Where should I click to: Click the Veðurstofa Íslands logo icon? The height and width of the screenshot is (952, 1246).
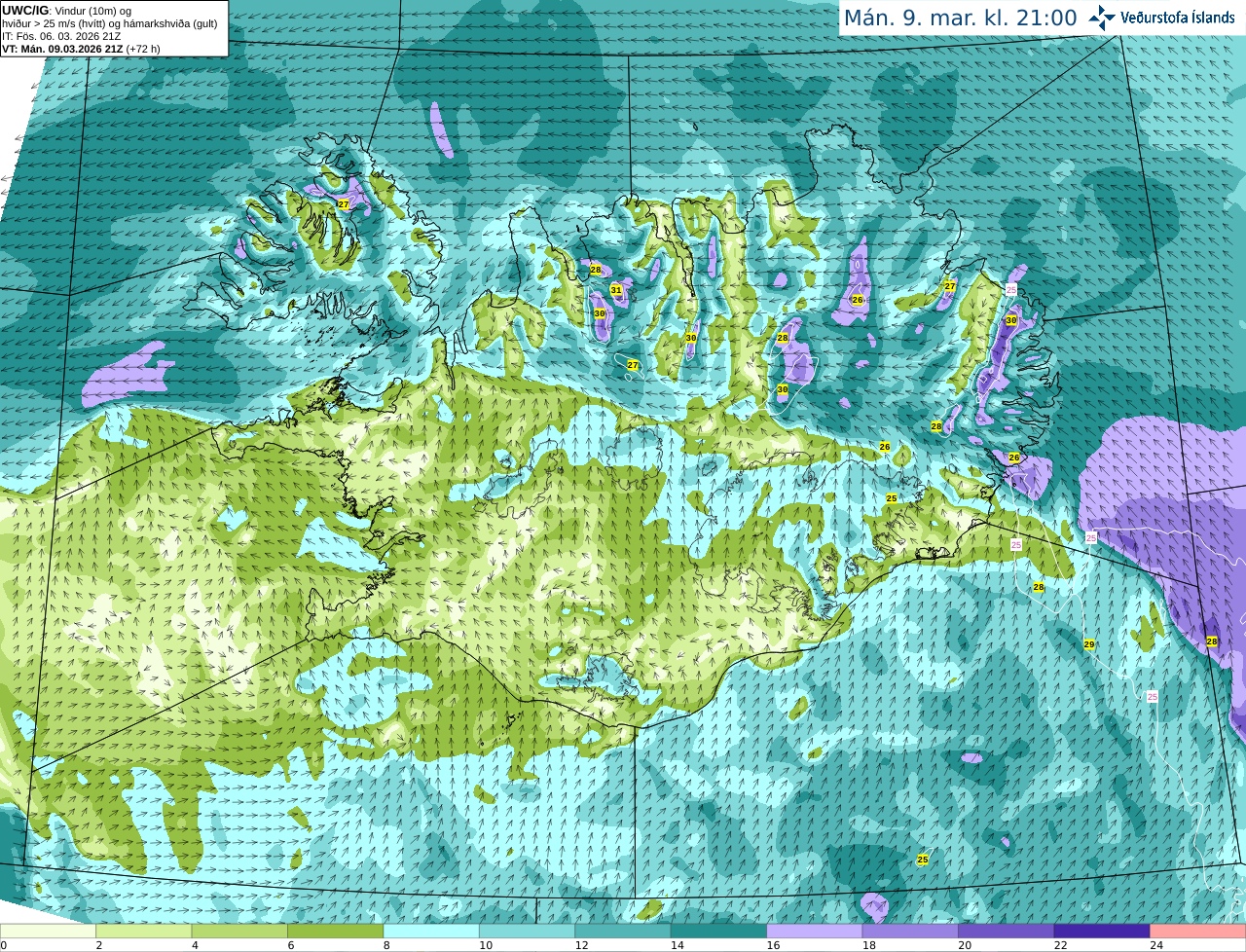click(1102, 18)
